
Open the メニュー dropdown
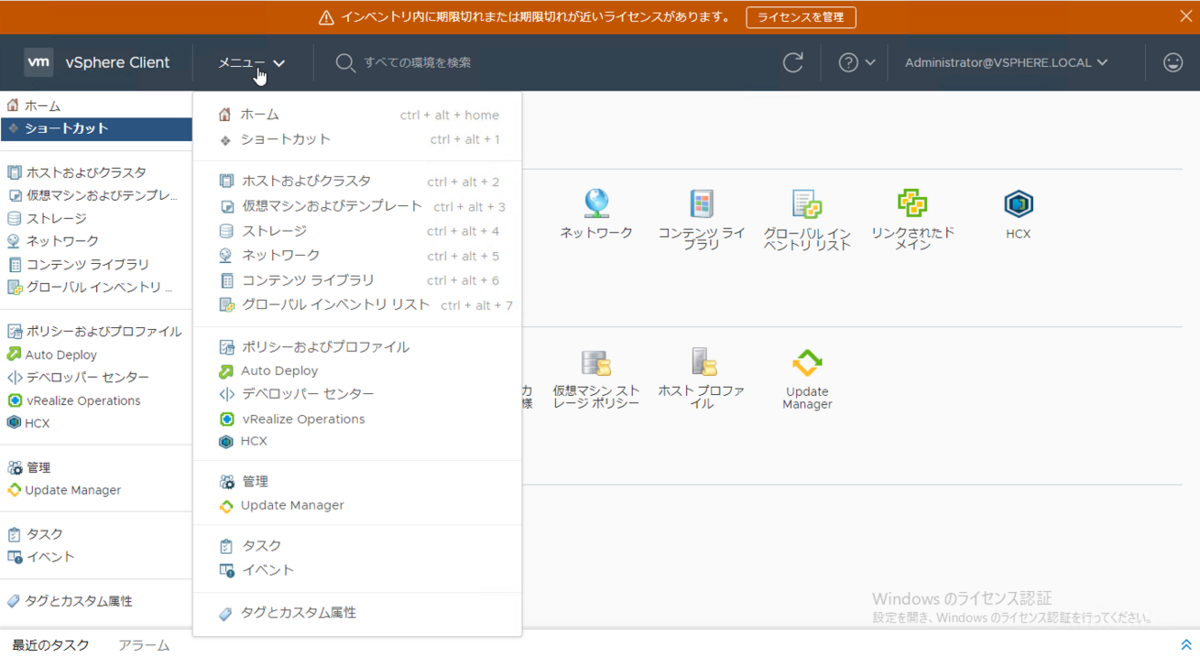[x=252, y=63]
